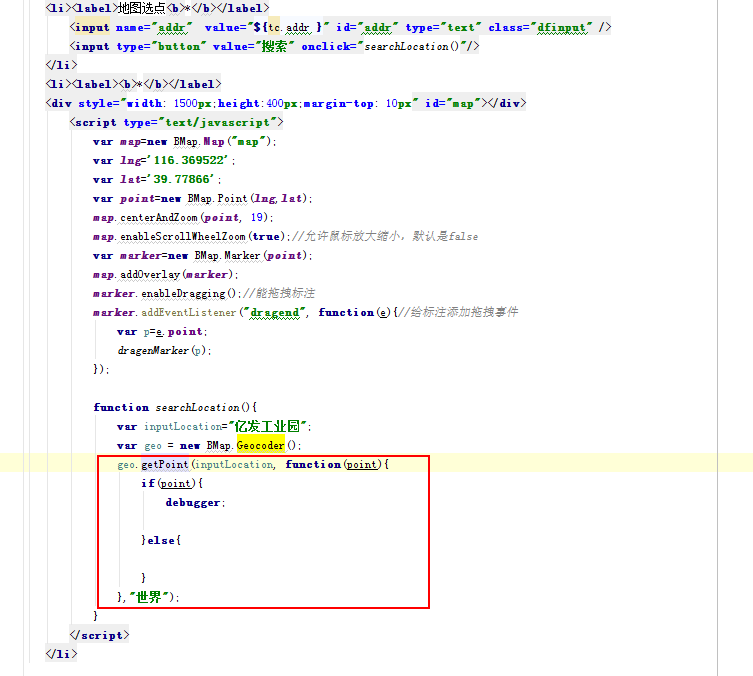Click the last closing /li tag
The width and height of the screenshot is (753, 676).
[x=61, y=654]
